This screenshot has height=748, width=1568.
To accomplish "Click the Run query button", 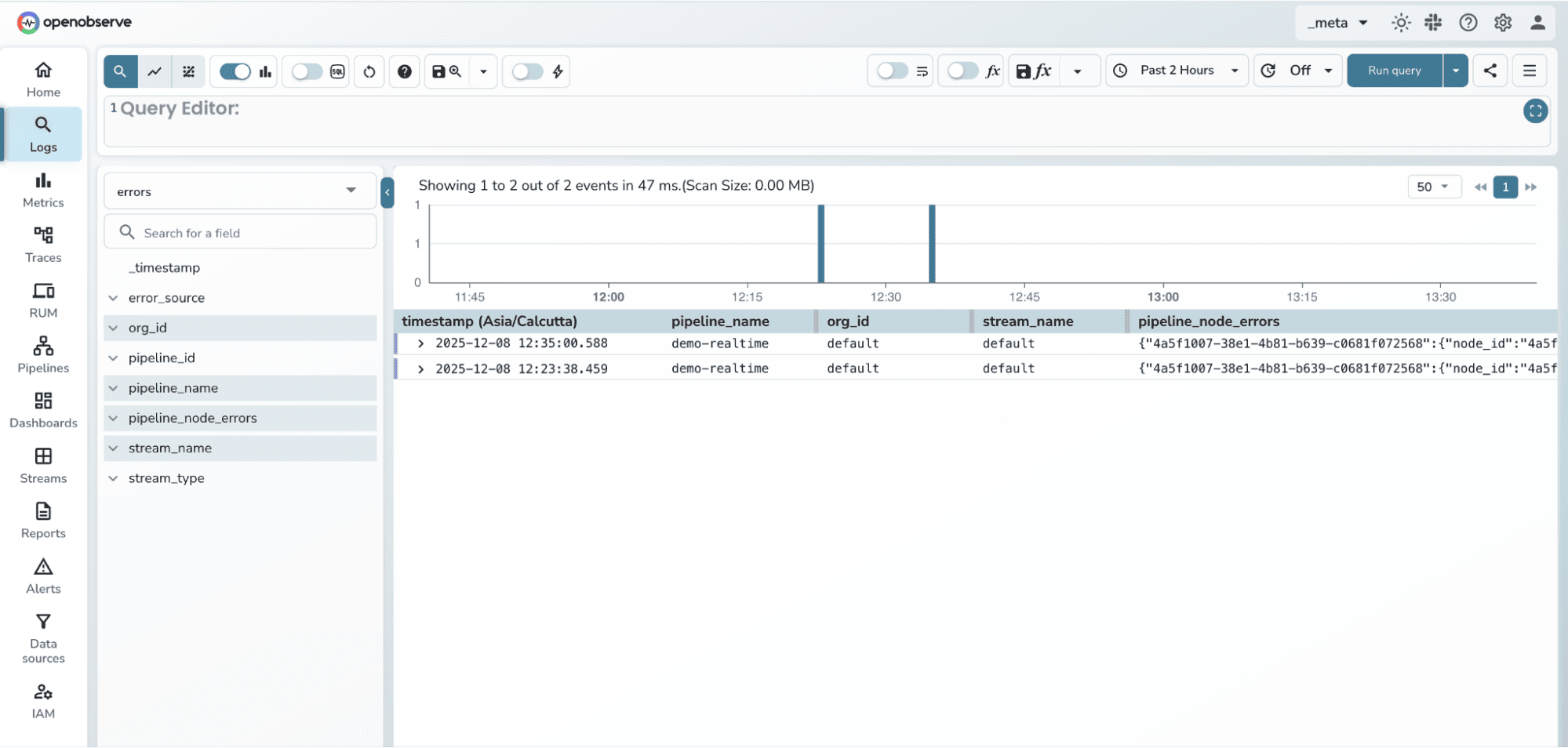I will [x=1394, y=71].
